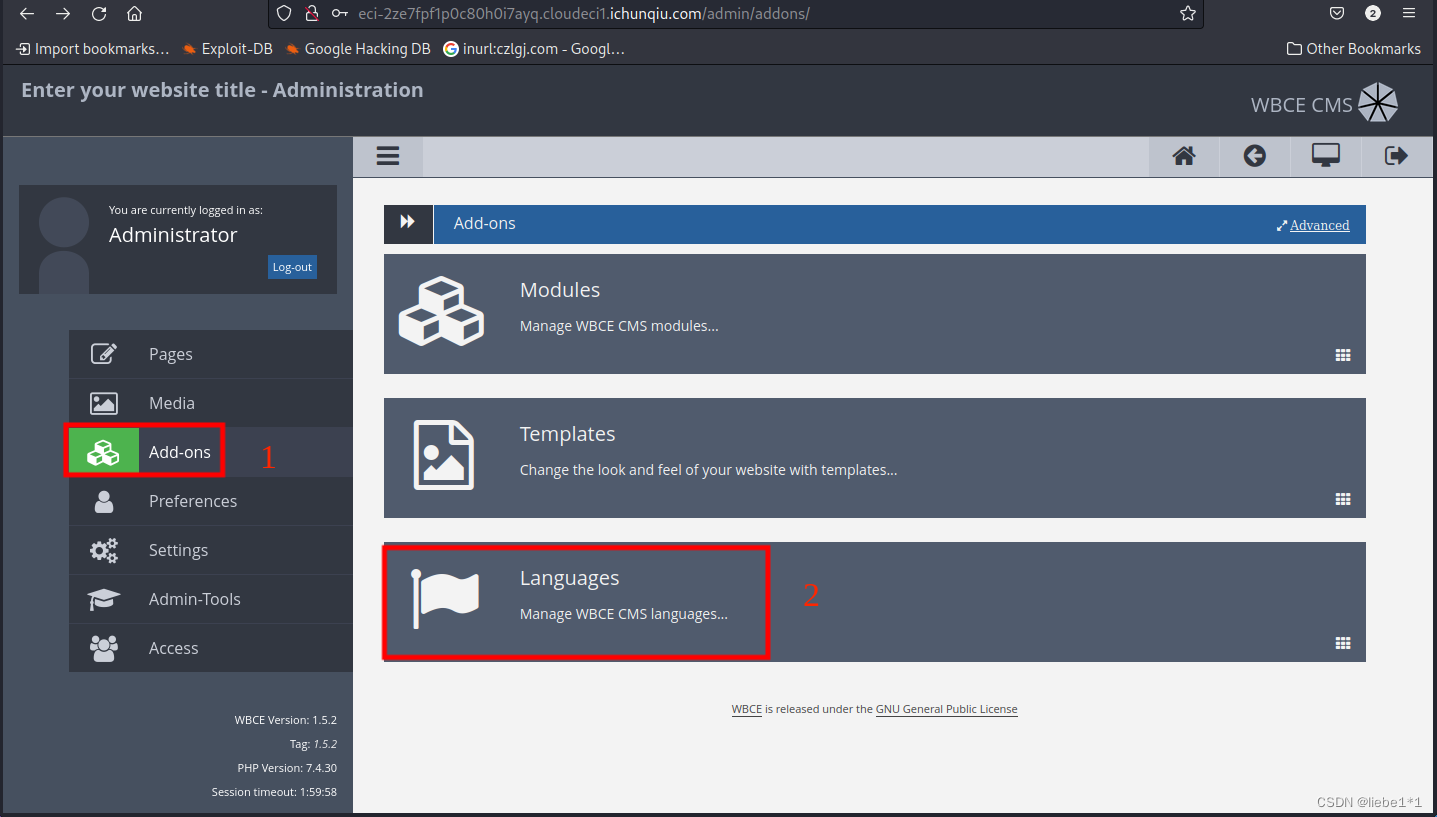Screen dimensions: 1437x817
Task: Click the green Add-ons cubes icon
Action: coord(104,452)
